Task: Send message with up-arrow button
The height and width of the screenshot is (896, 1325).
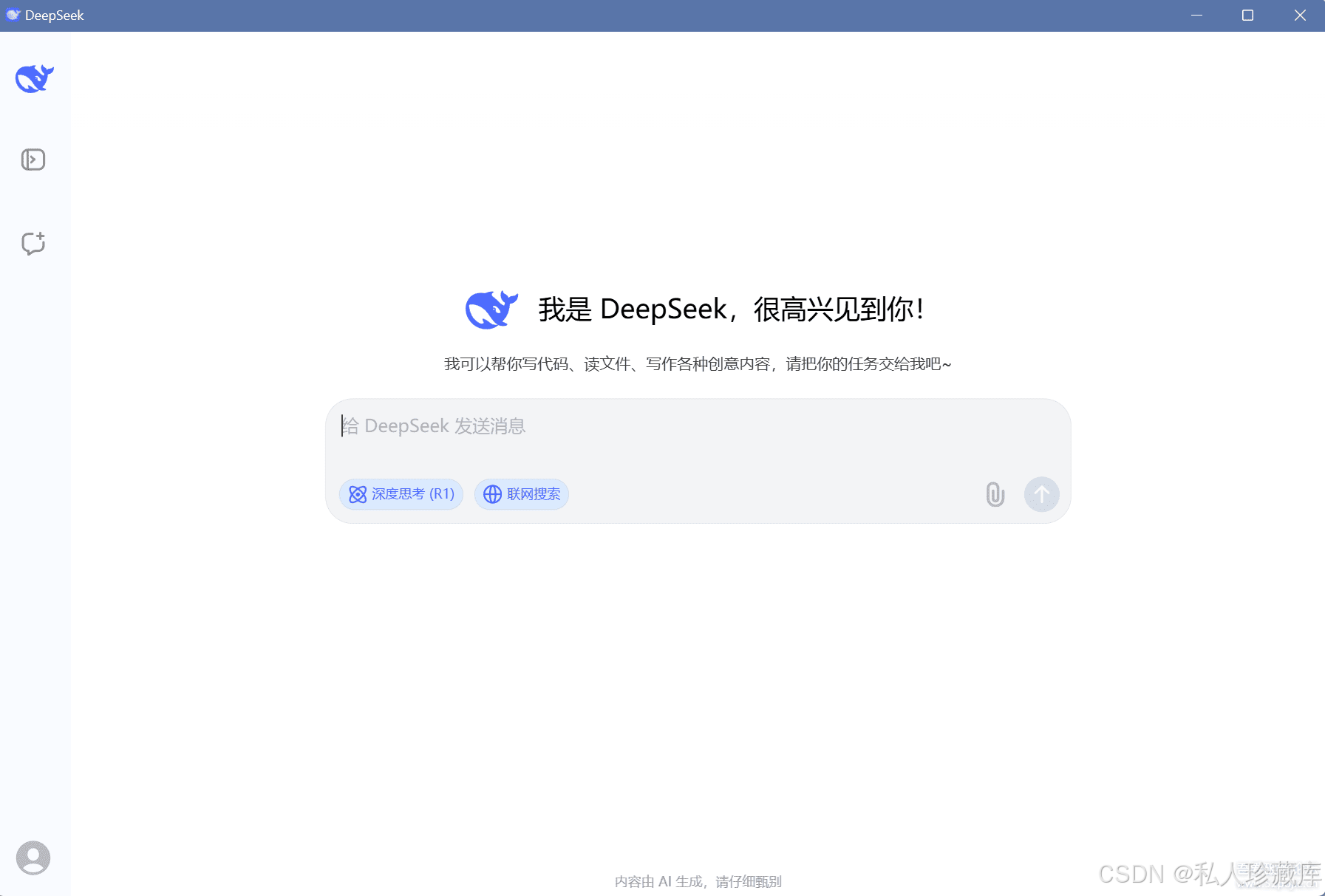Action: [x=1042, y=494]
